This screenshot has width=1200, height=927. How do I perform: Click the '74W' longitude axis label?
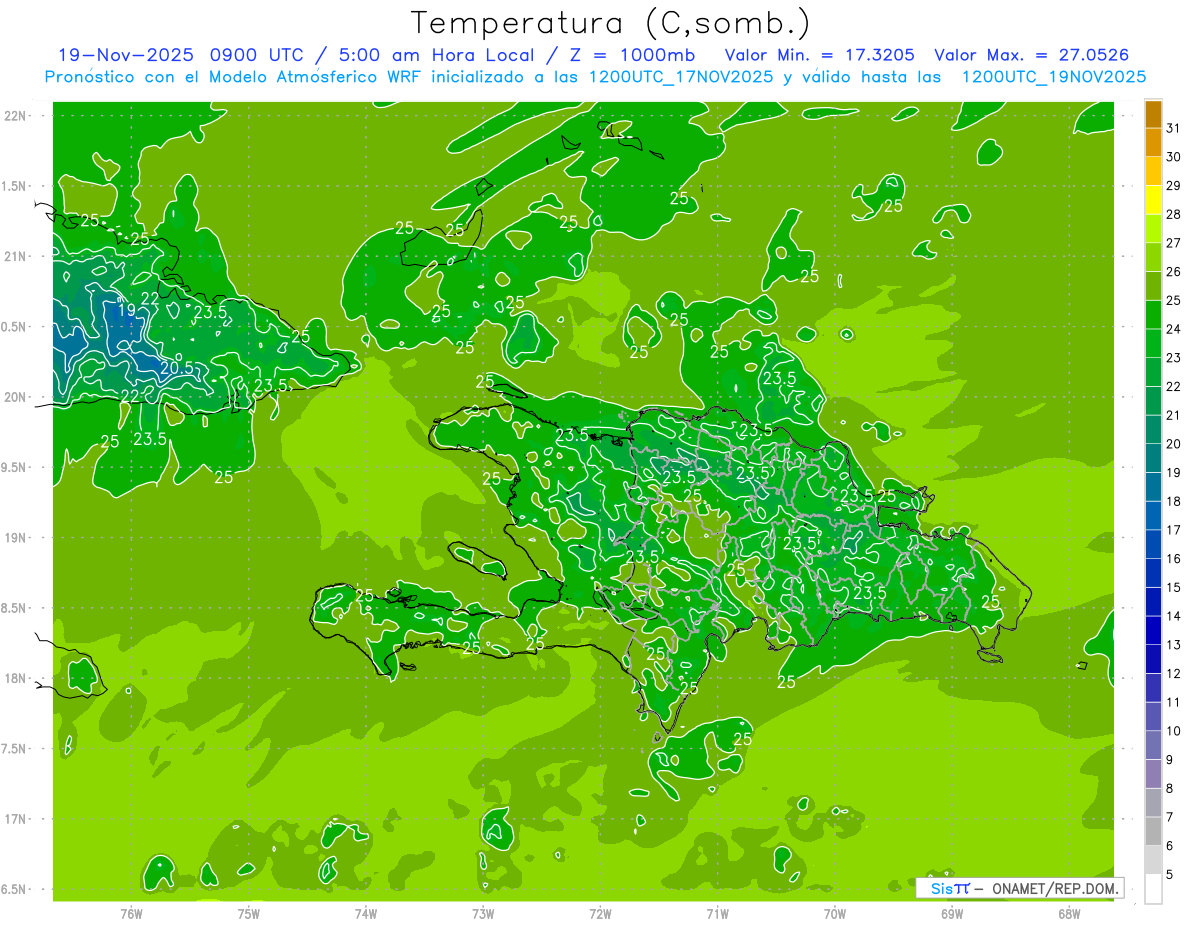click(x=366, y=913)
